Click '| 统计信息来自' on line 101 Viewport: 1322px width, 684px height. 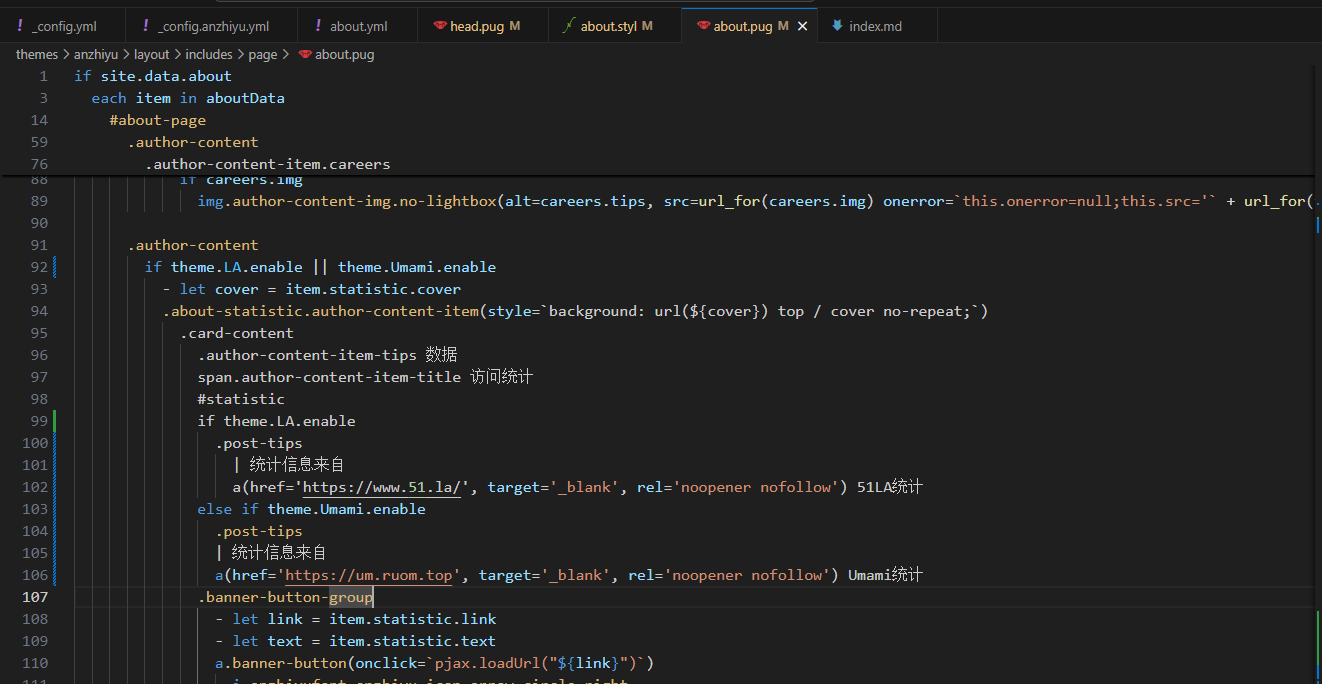tap(288, 465)
